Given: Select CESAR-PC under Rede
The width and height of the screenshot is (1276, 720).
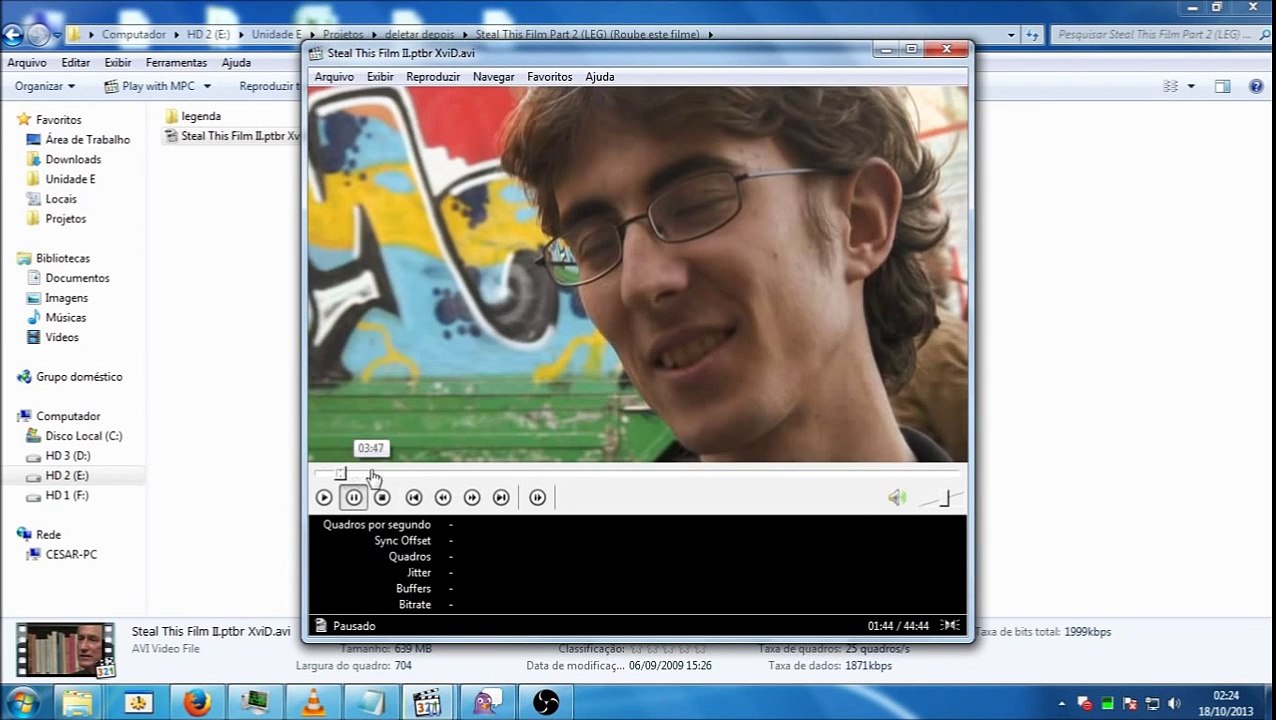Looking at the screenshot, I should 62,554.
